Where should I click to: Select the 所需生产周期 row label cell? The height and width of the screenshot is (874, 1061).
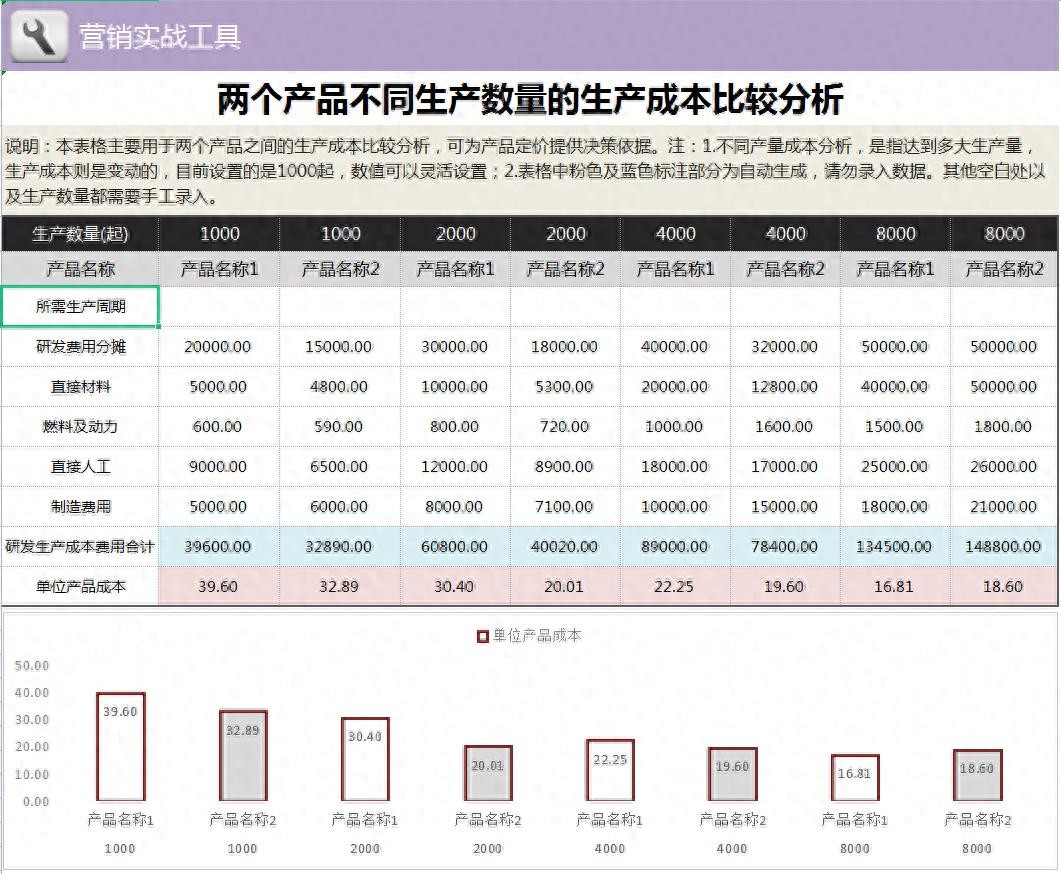[81, 307]
